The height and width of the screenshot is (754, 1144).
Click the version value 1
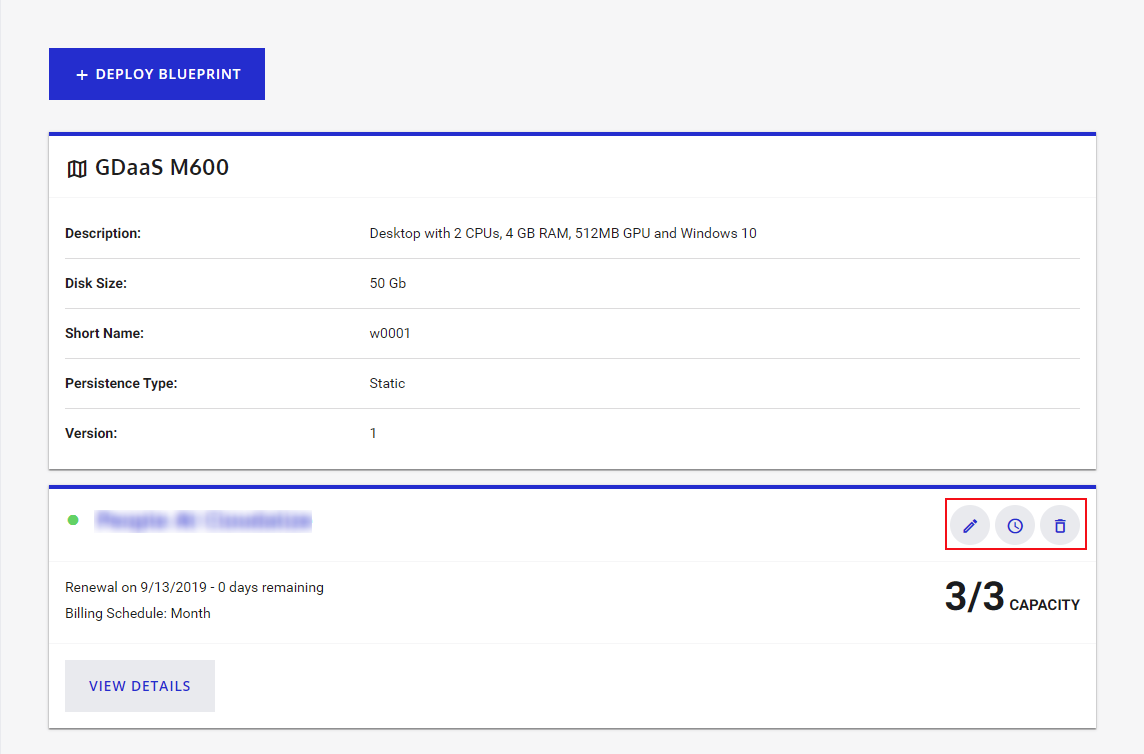click(373, 434)
